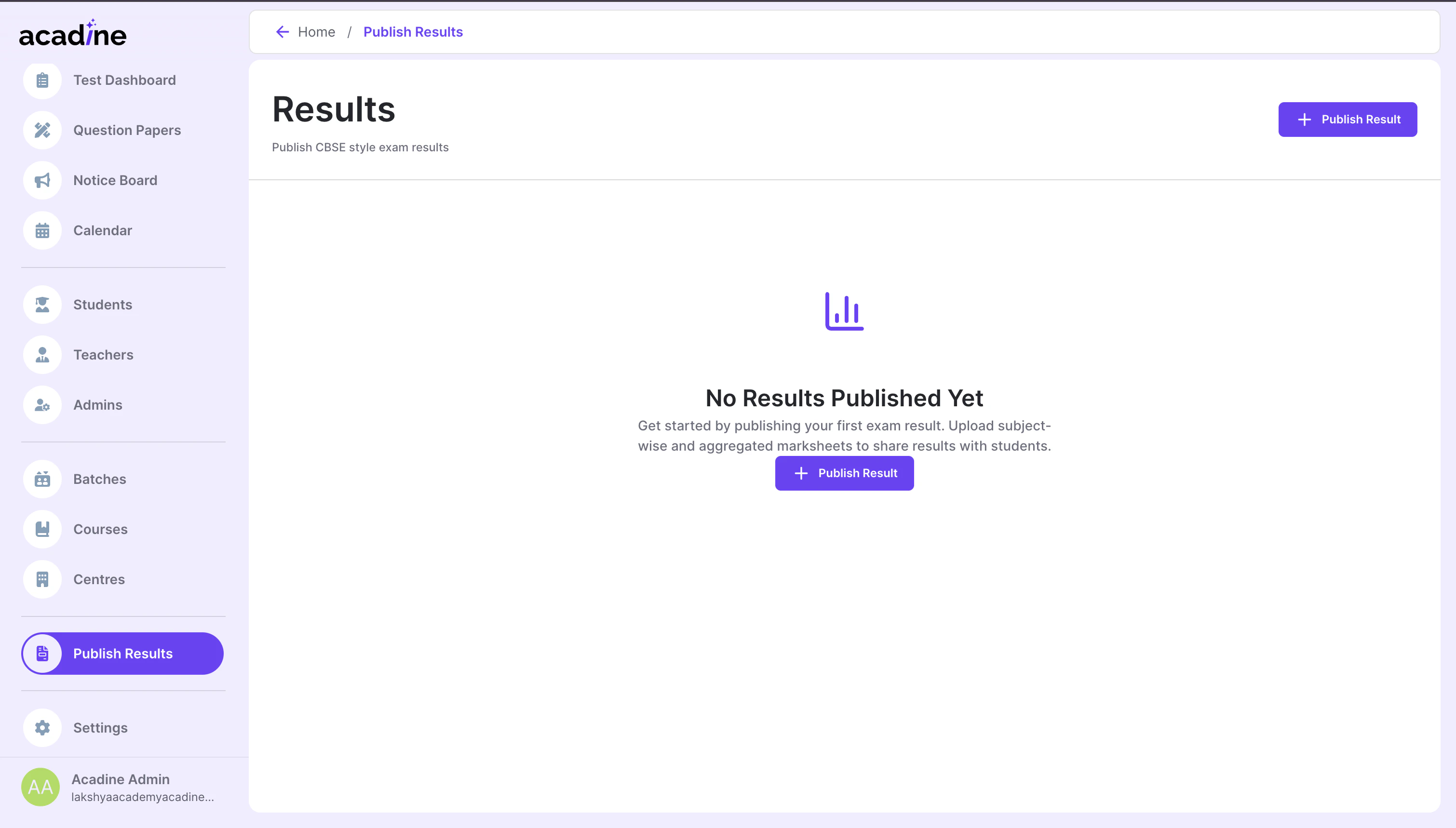
Task: Open the Teachers icon in sidebar
Action: point(42,354)
